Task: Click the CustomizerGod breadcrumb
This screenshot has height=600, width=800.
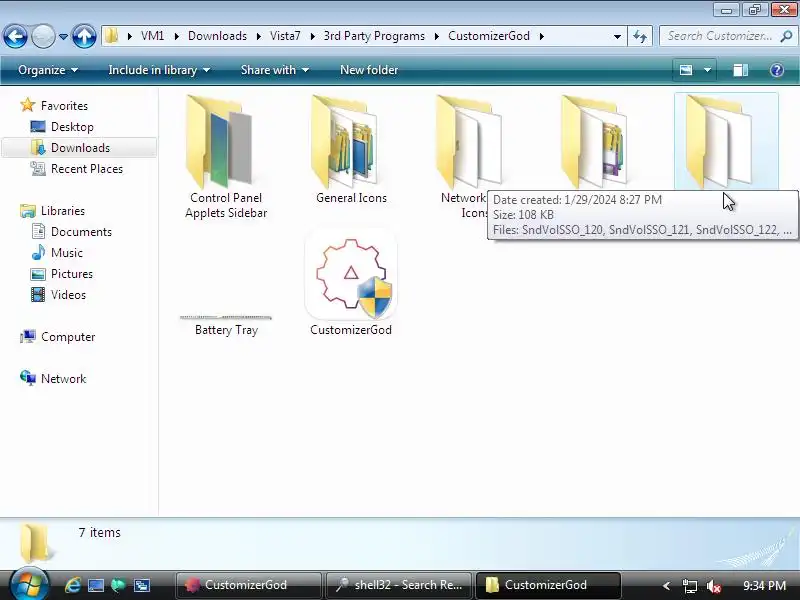Action: [x=489, y=36]
